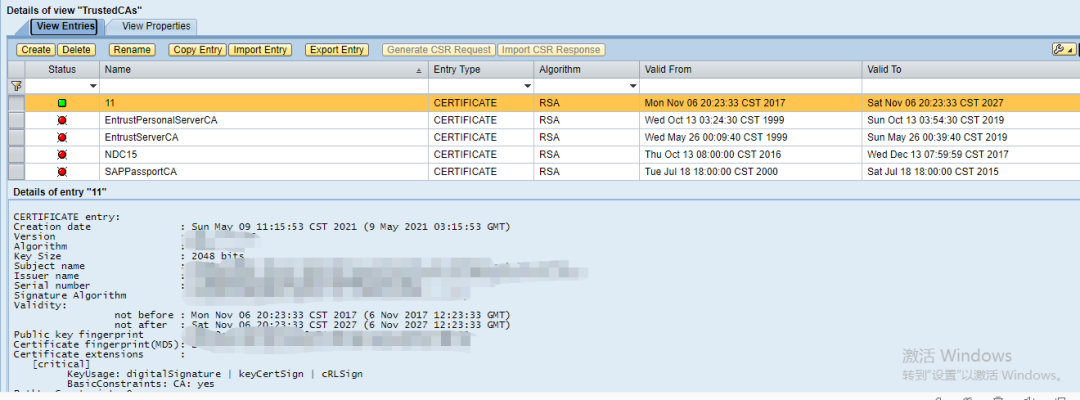The width and height of the screenshot is (1080, 400).
Task: Open the Entry Type filter dropdown
Action: (x=528, y=86)
